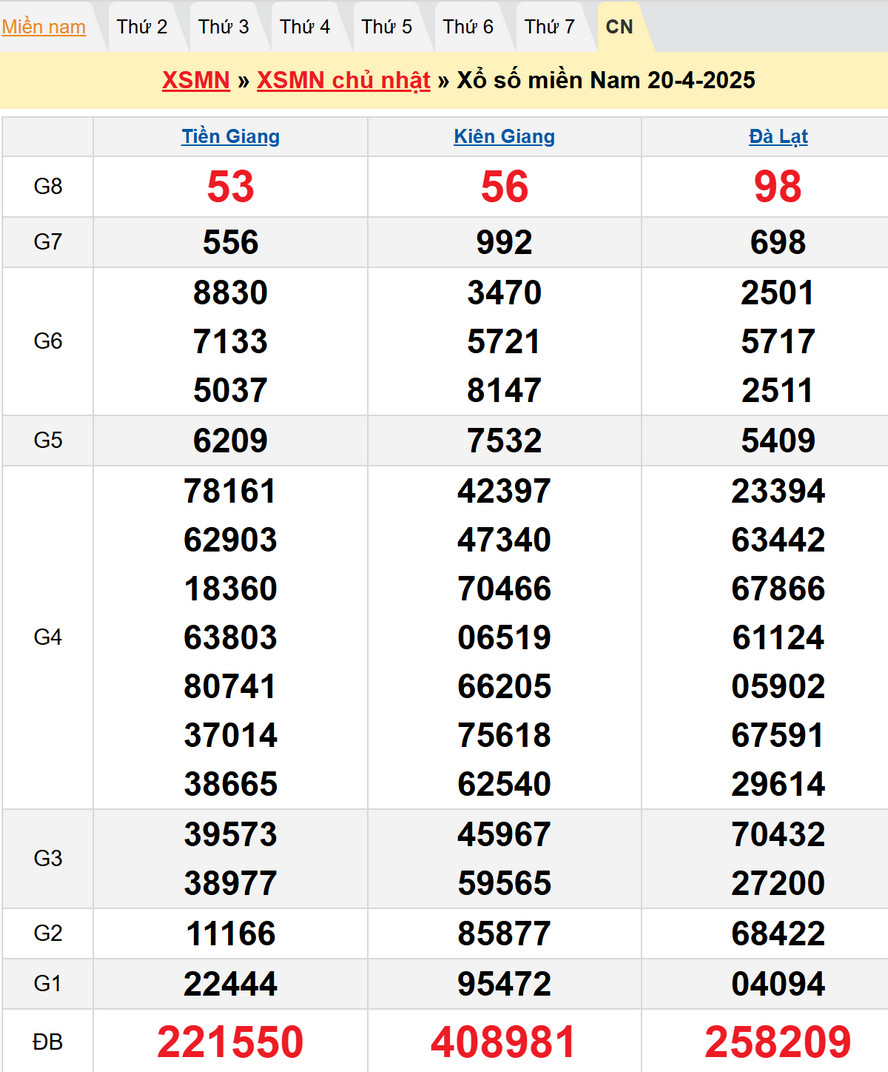The image size is (888, 1072).
Task: Click the red G8 number 53
Action: point(230,187)
